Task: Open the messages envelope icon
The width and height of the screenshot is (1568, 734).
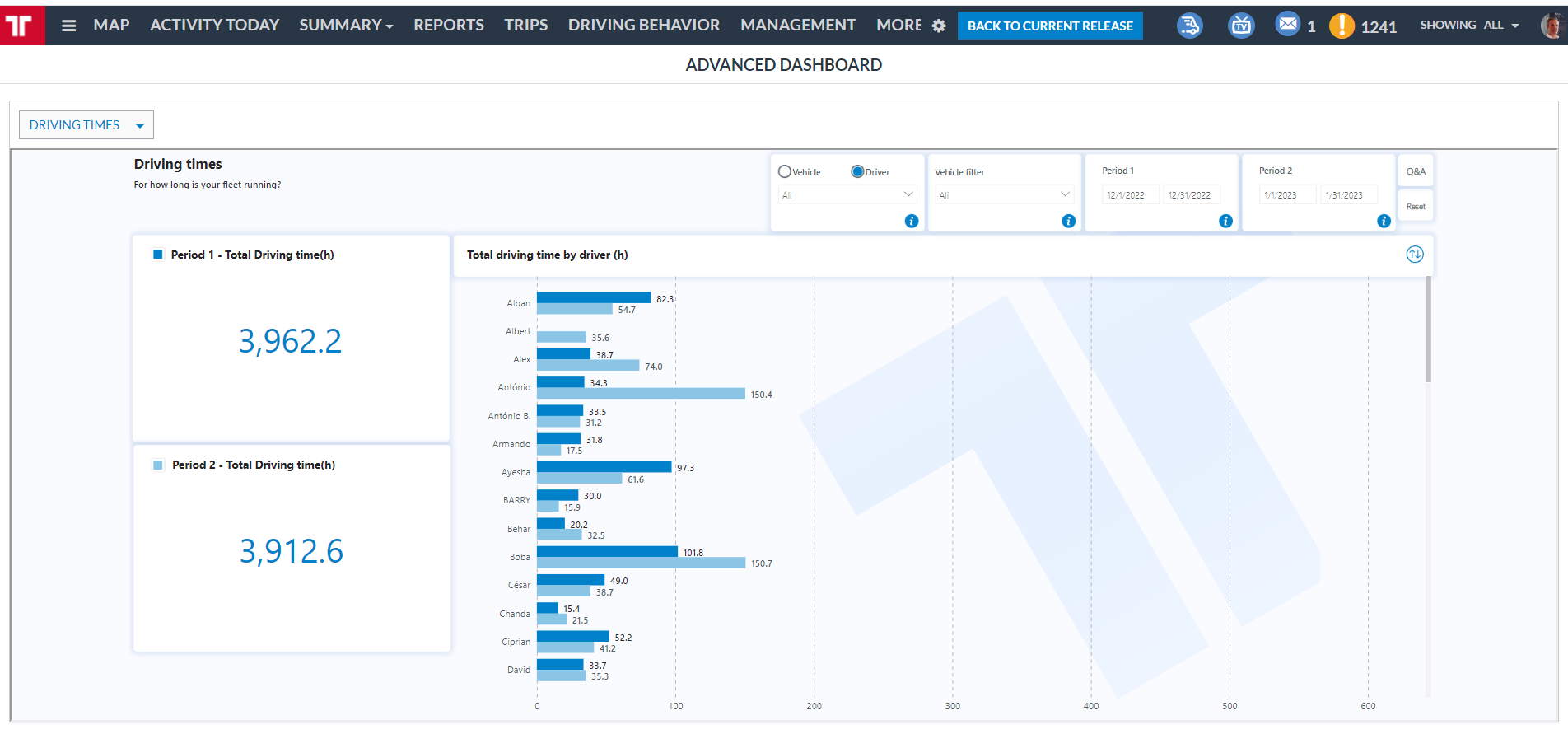Action: point(1287,25)
